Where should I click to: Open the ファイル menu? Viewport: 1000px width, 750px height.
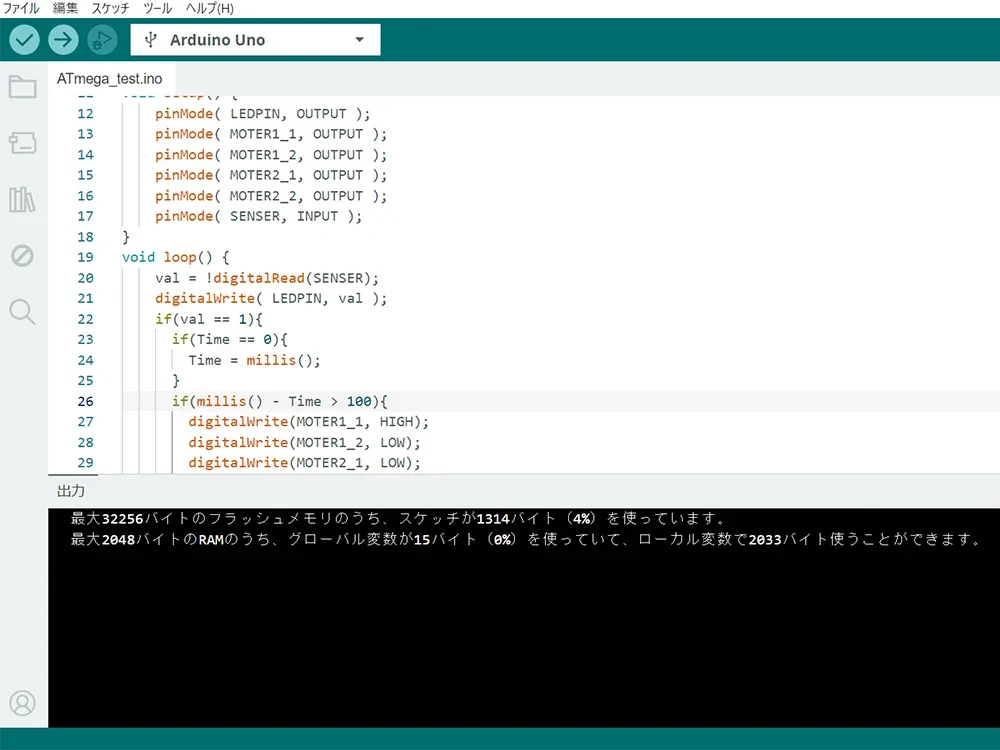point(22,8)
